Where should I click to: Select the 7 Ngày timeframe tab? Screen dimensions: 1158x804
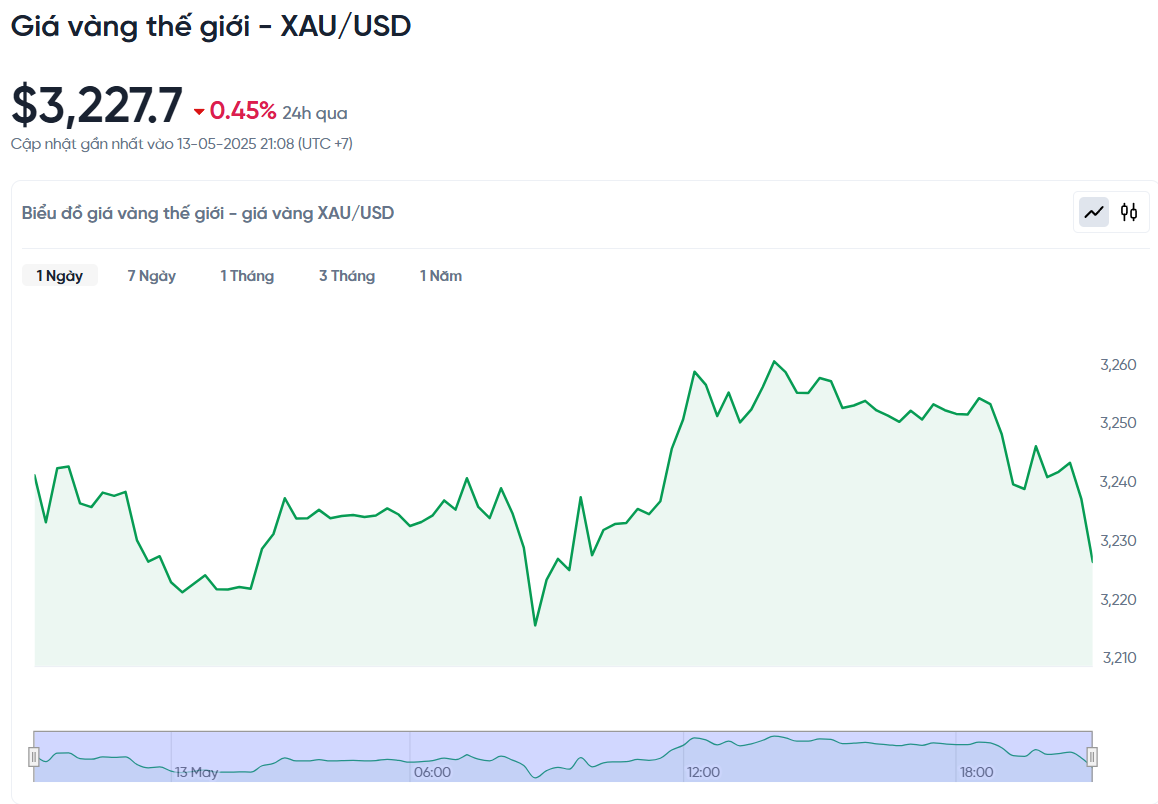click(x=152, y=276)
